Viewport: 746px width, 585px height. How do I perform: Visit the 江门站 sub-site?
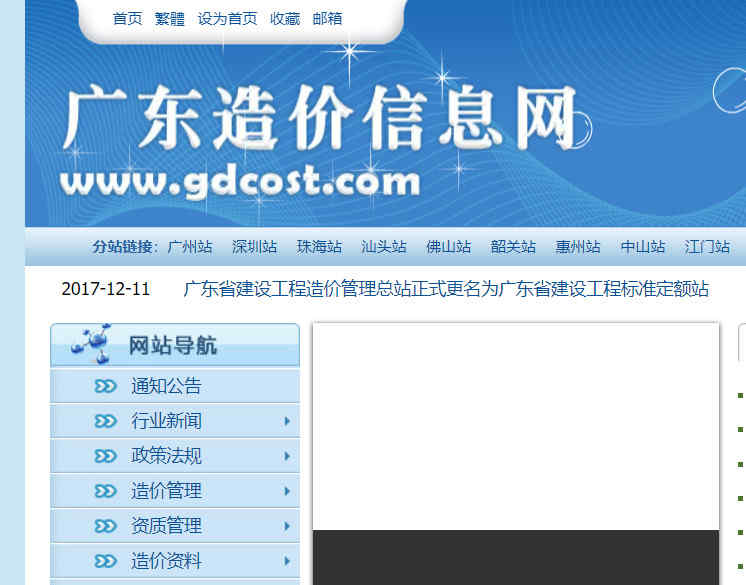[x=707, y=247]
